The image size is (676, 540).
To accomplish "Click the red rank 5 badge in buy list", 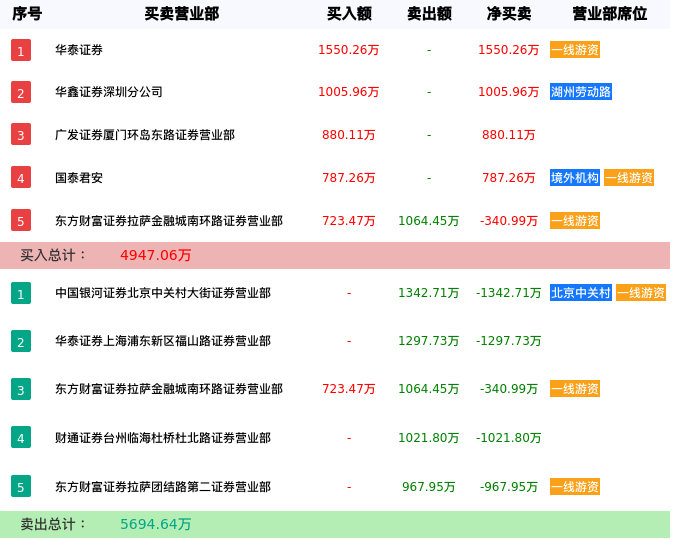I will (21, 220).
